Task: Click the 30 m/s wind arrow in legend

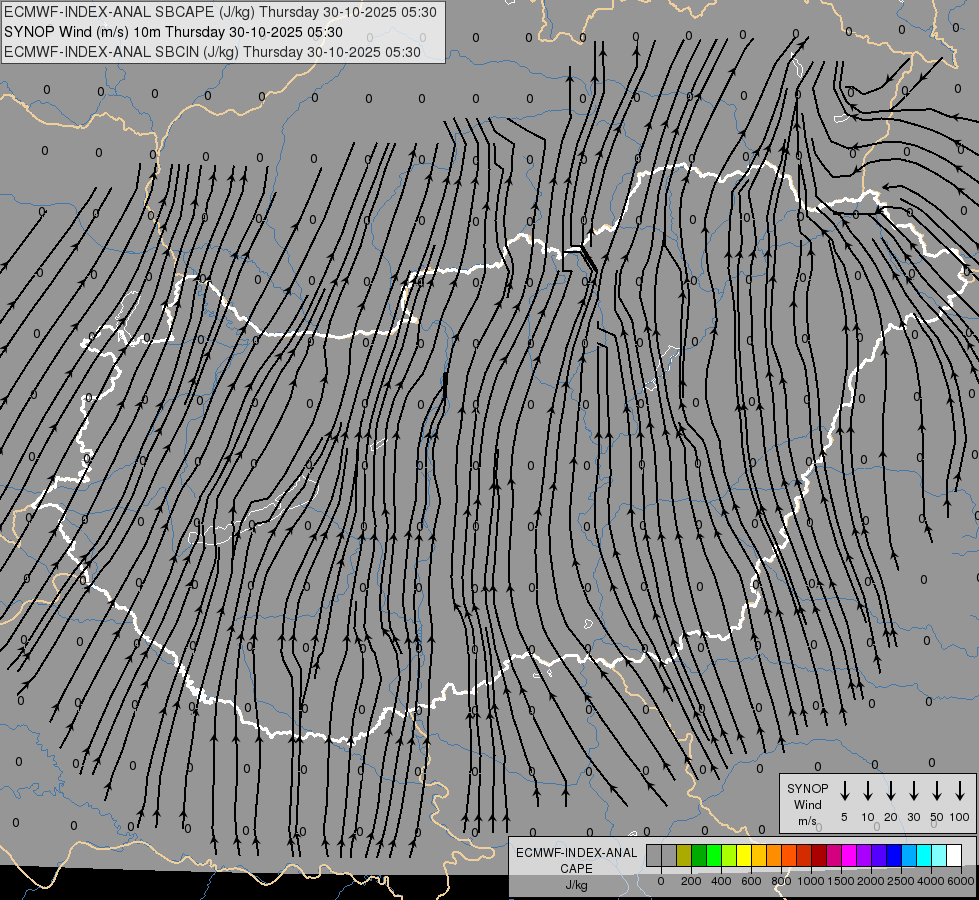Action: coord(913,791)
